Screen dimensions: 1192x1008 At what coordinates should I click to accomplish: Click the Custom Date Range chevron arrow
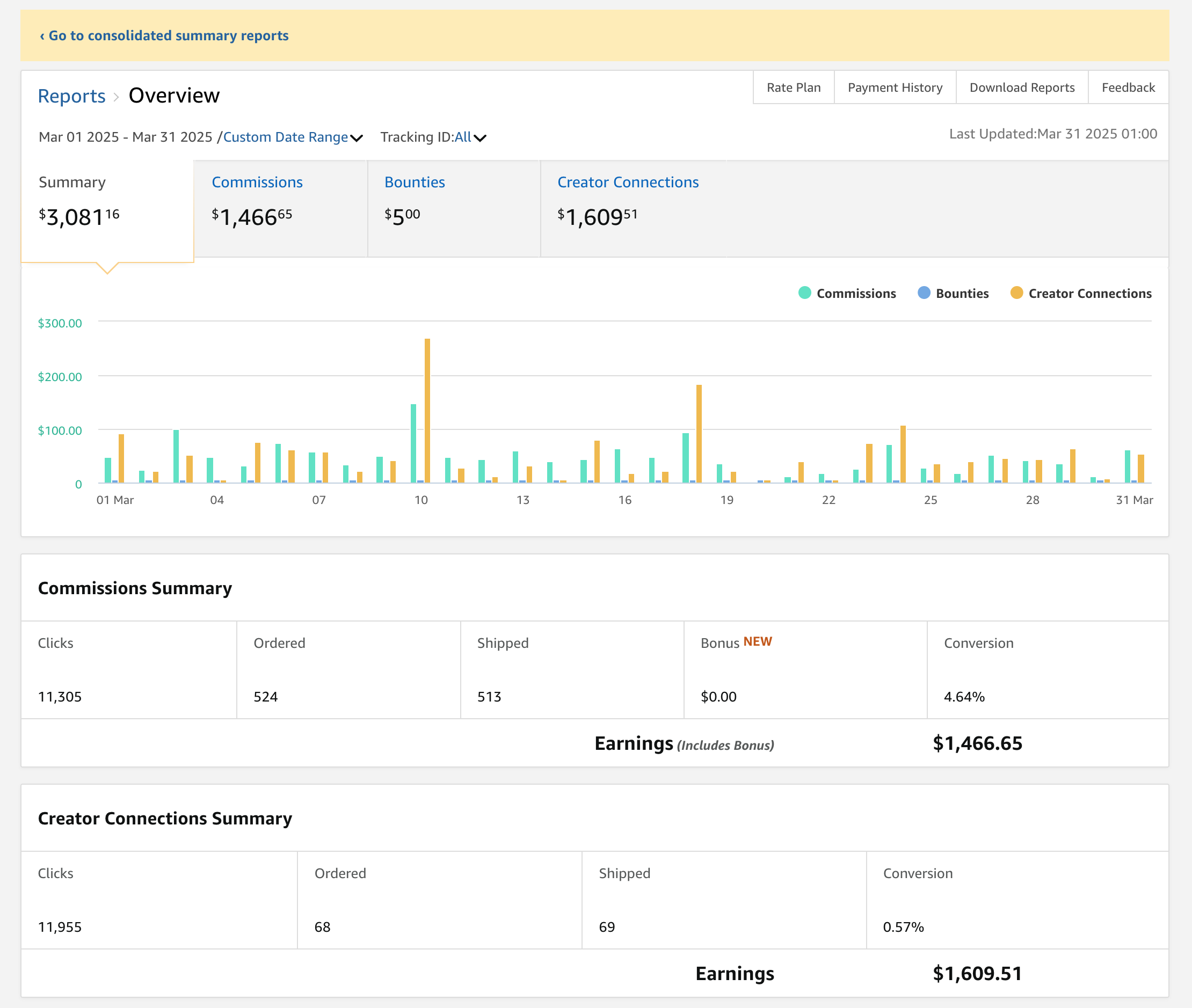pos(357,138)
